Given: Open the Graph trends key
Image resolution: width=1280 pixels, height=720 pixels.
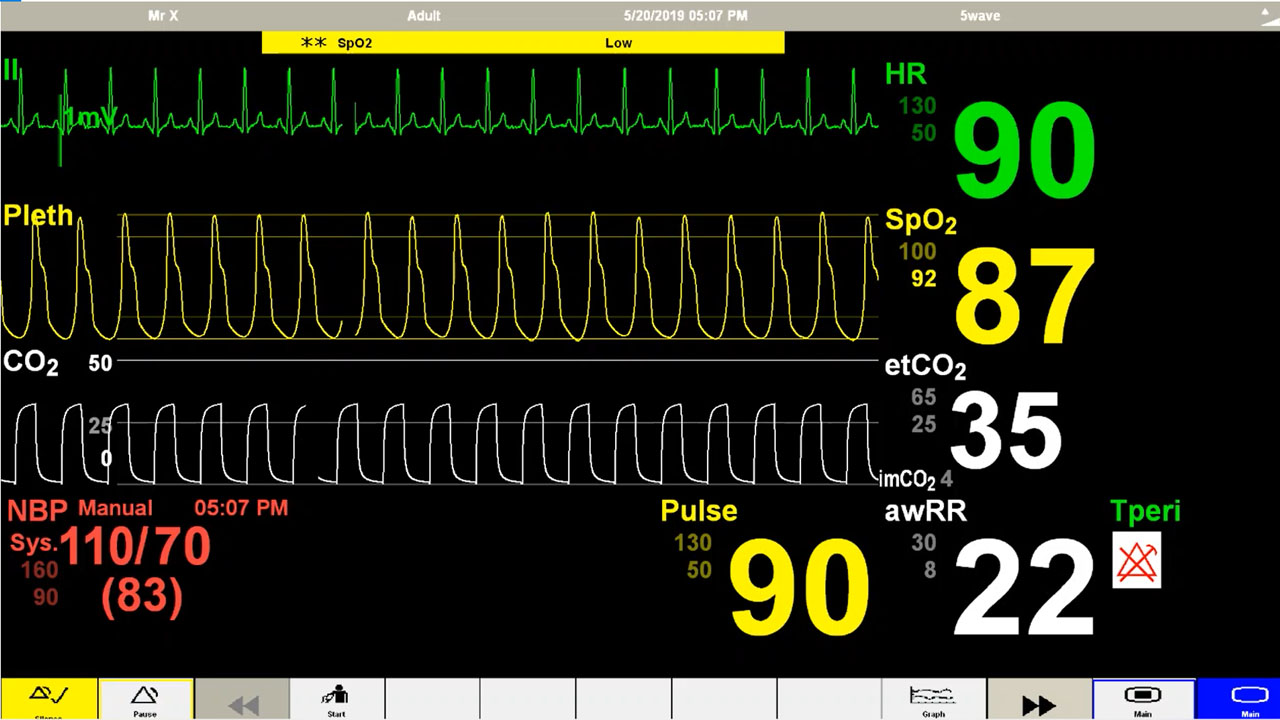Looking at the screenshot, I should click(933, 698).
